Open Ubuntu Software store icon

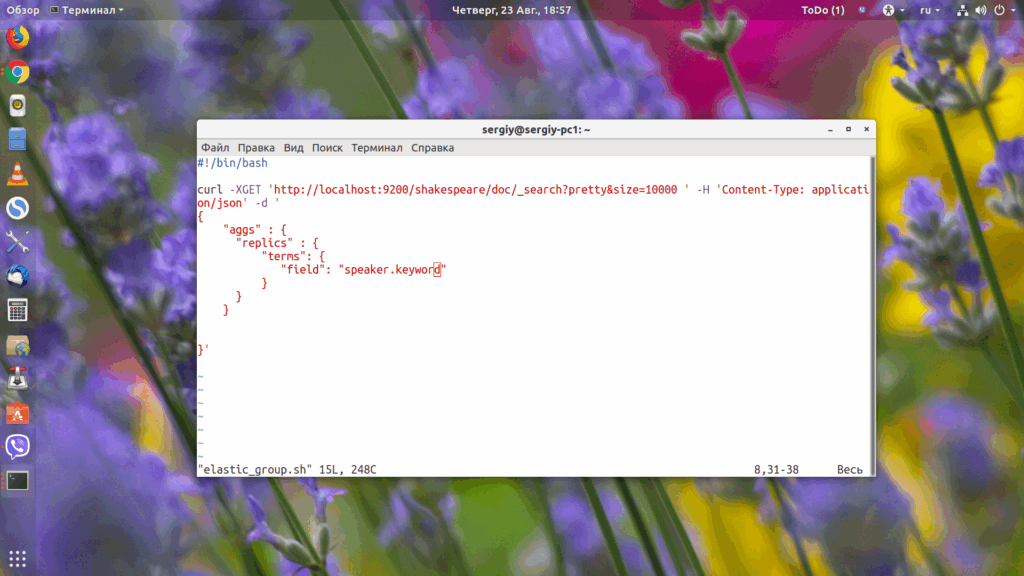tap(18, 413)
